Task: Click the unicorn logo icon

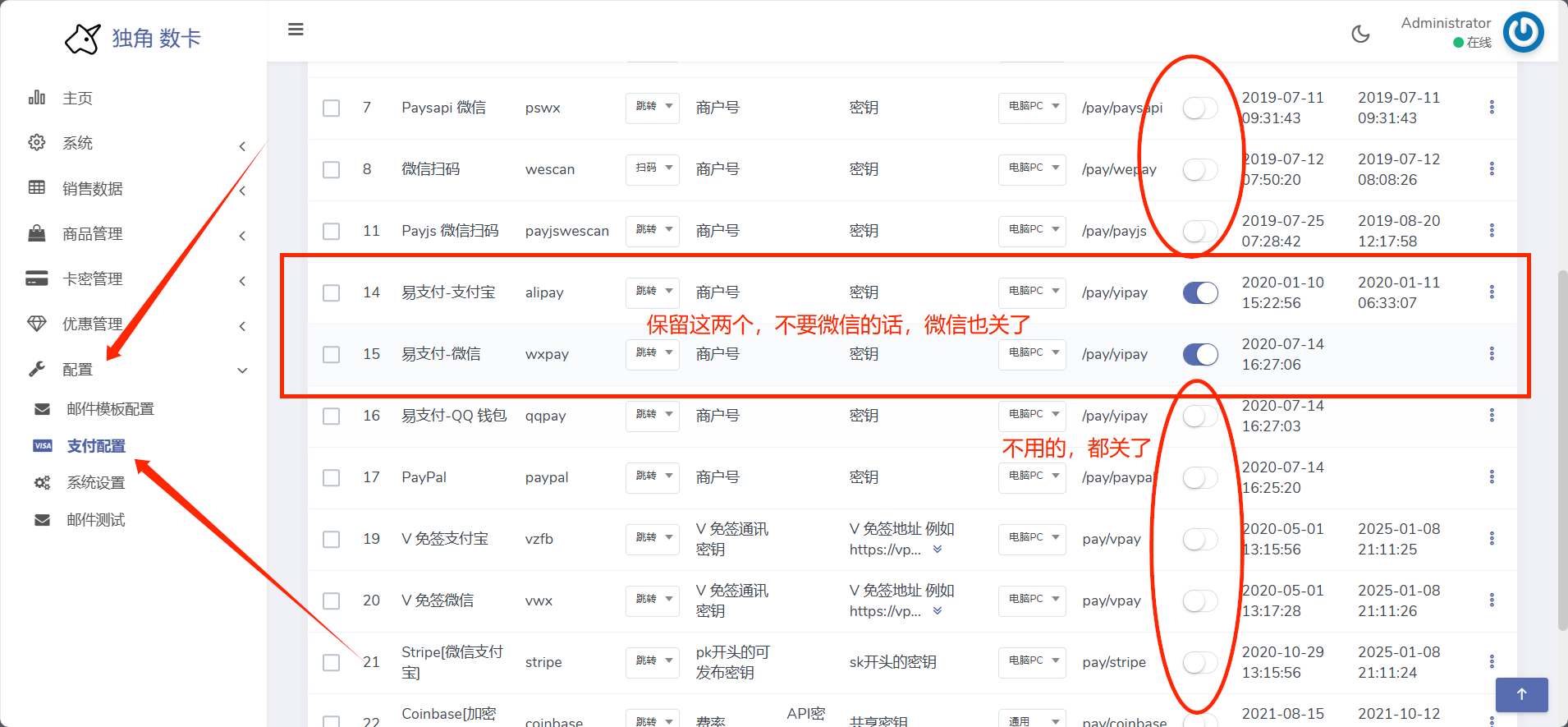Action: pos(82,39)
